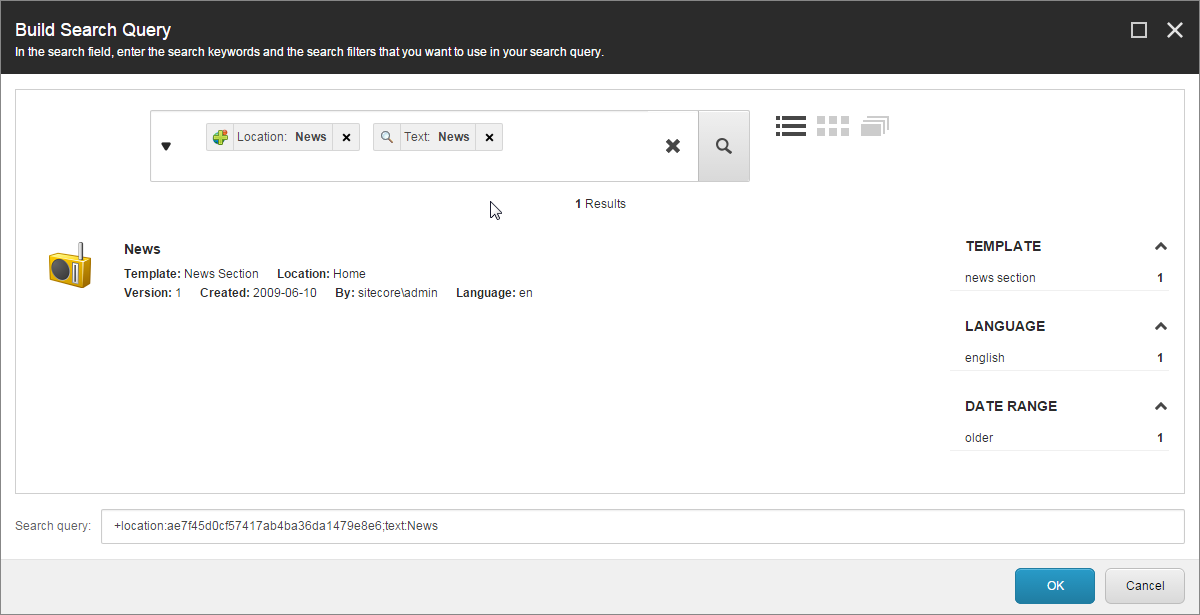The height and width of the screenshot is (615, 1200).
Task: Open the search options dropdown arrow
Action: (x=166, y=147)
